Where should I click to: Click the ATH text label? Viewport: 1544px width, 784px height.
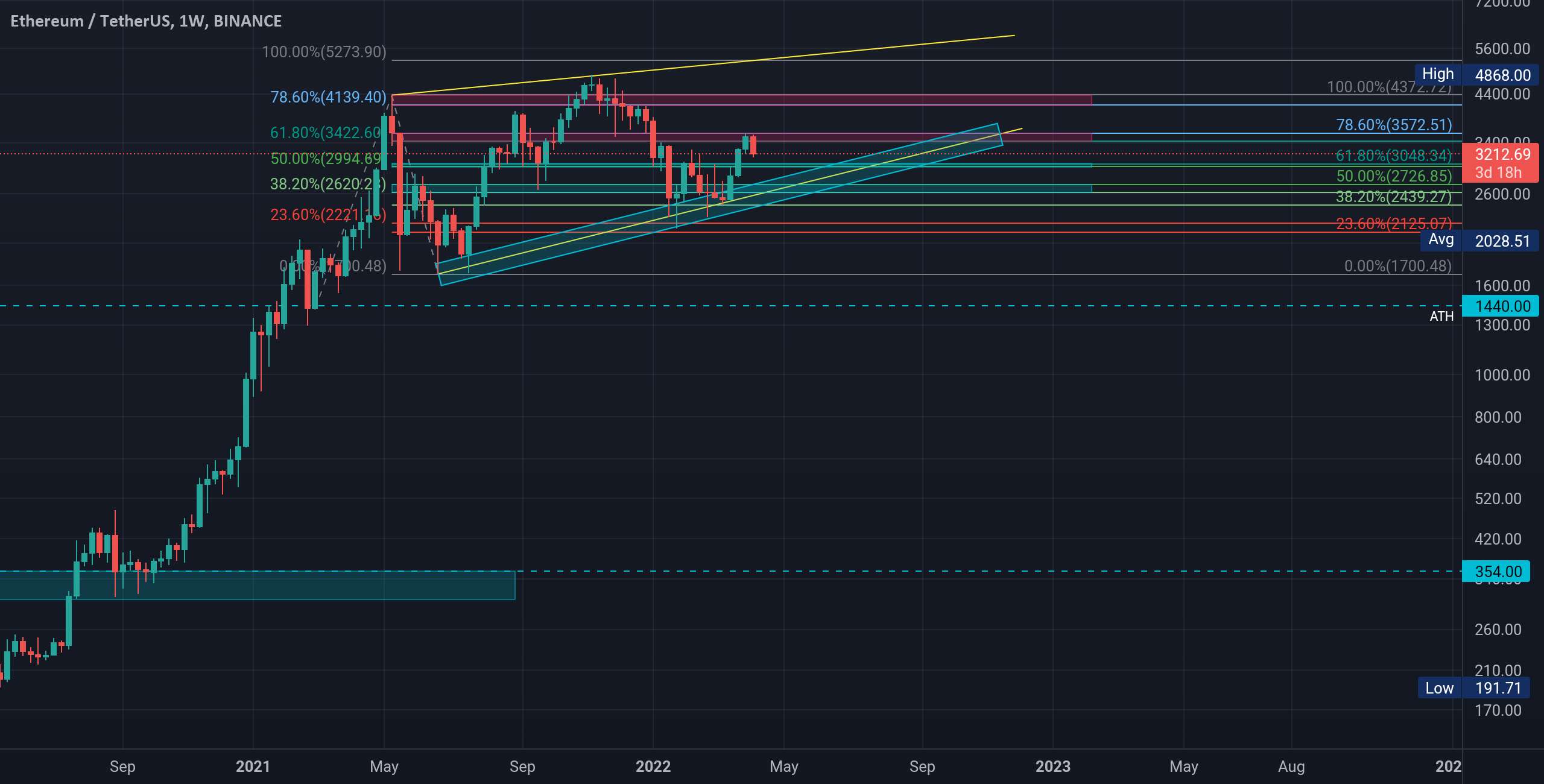point(1441,317)
